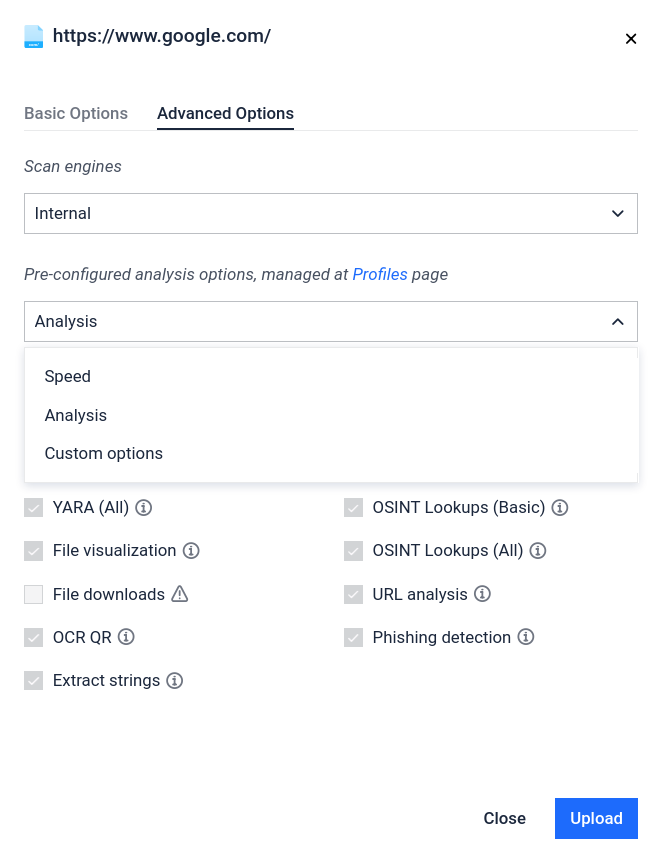The height and width of the screenshot is (853, 662).
Task: Click the Upload button
Action: tap(596, 818)
